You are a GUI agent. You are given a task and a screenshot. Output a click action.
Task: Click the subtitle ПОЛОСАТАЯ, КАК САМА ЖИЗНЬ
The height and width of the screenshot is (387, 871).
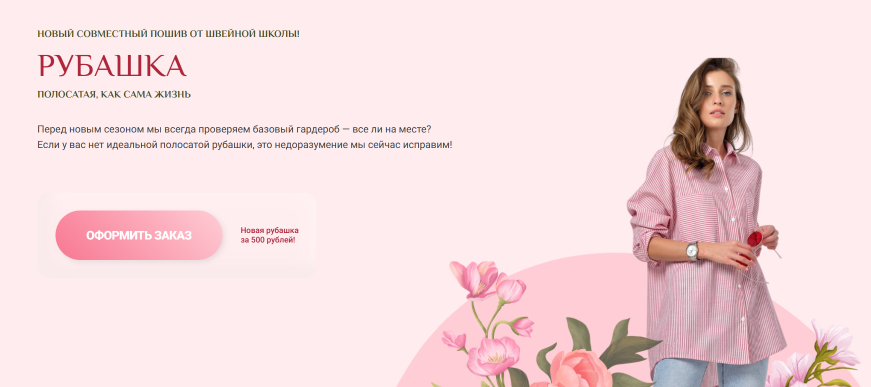(x=114, y=94)
